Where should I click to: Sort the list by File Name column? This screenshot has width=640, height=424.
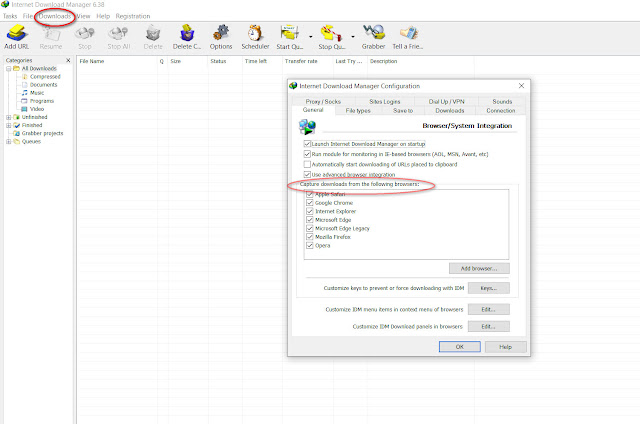point(117,61)
